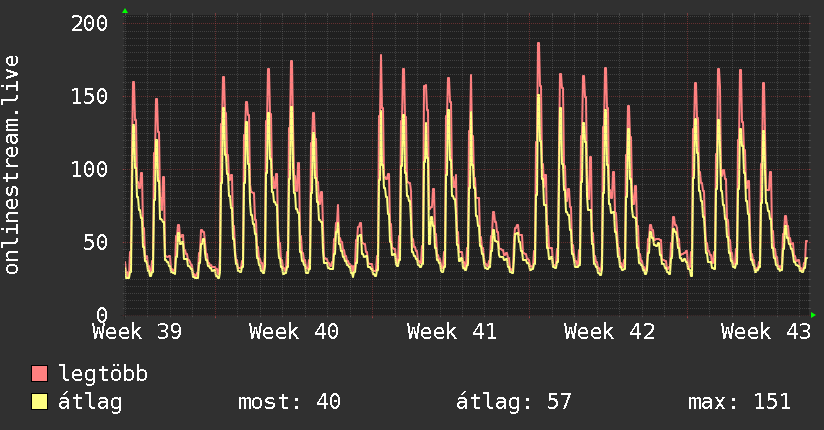Click the 200 y-axis tick label
824x430 pixels.
(x=89, y=23)
